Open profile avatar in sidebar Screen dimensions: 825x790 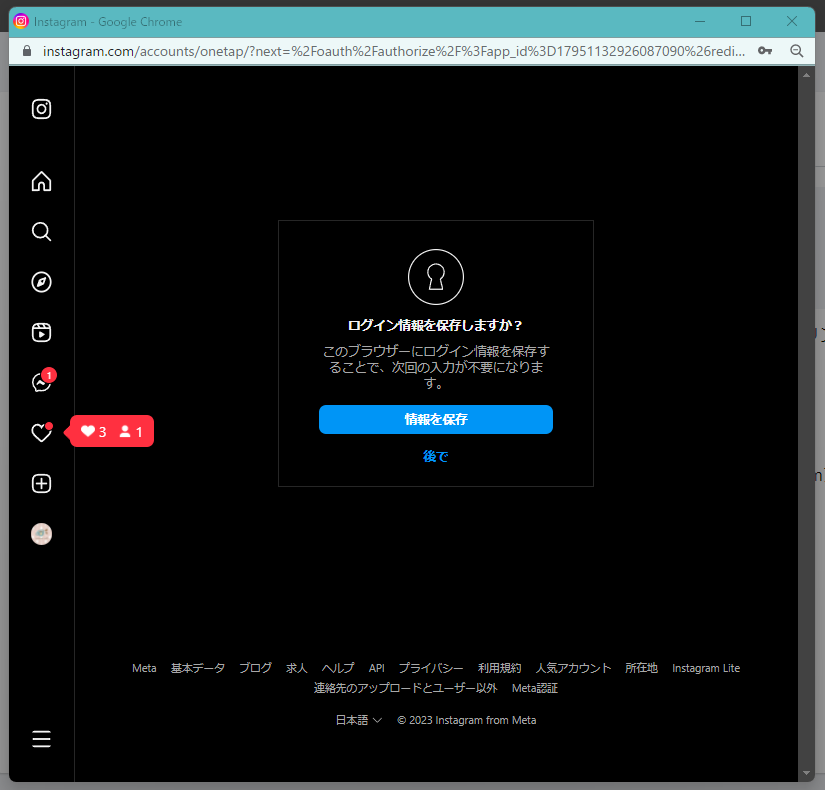coord(41,534)
